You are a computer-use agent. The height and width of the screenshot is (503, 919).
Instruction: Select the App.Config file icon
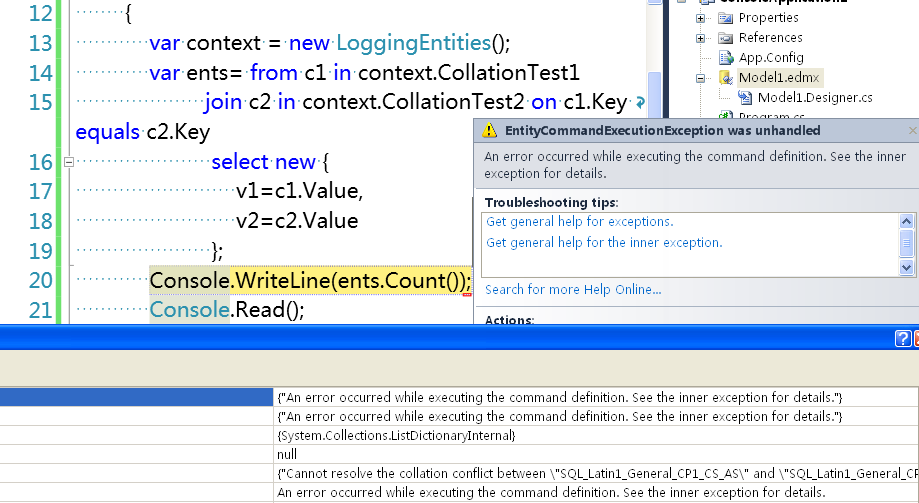pos(726,57)
